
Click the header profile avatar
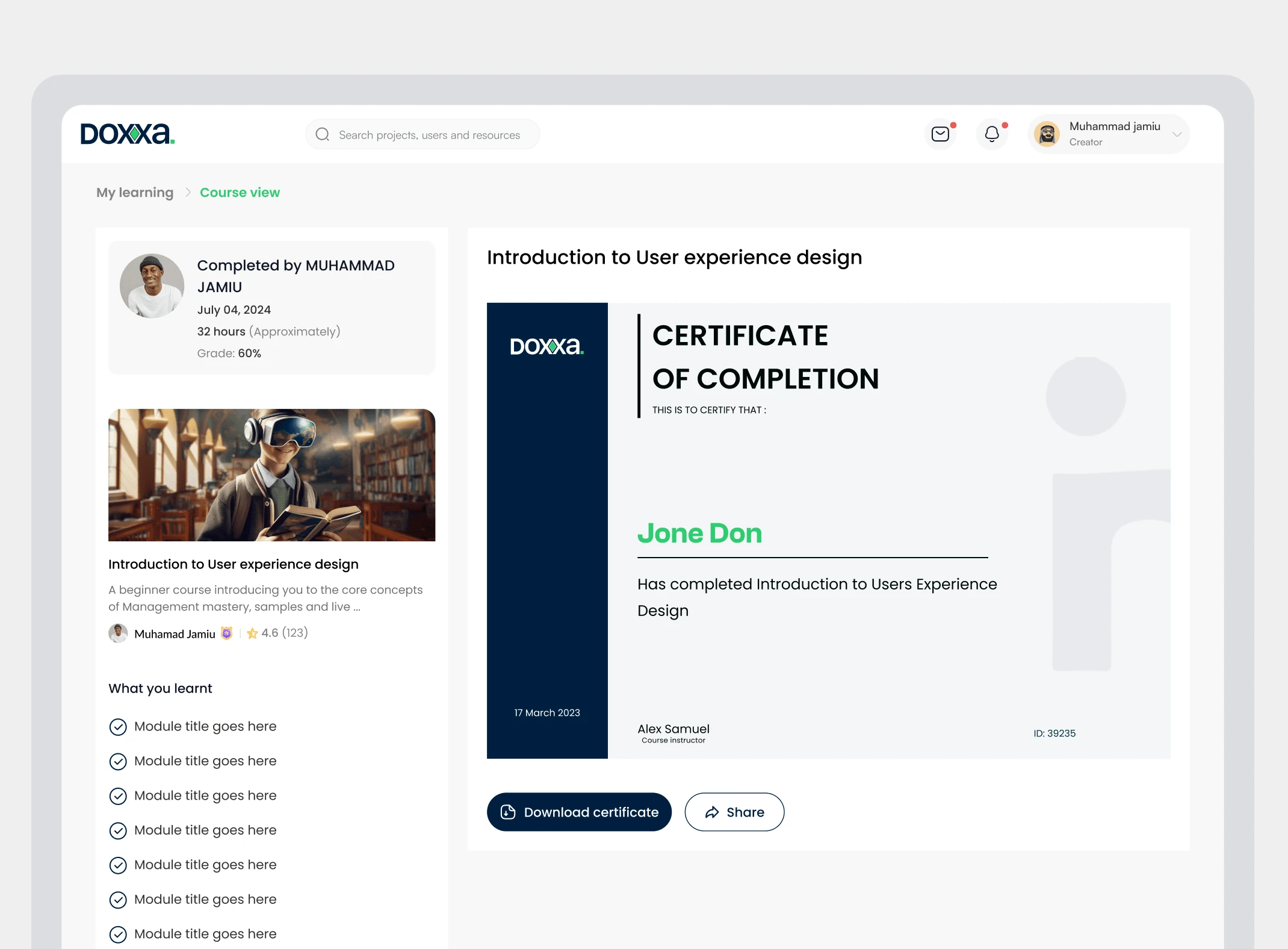pyautogui.click(x=1047, y=134)
